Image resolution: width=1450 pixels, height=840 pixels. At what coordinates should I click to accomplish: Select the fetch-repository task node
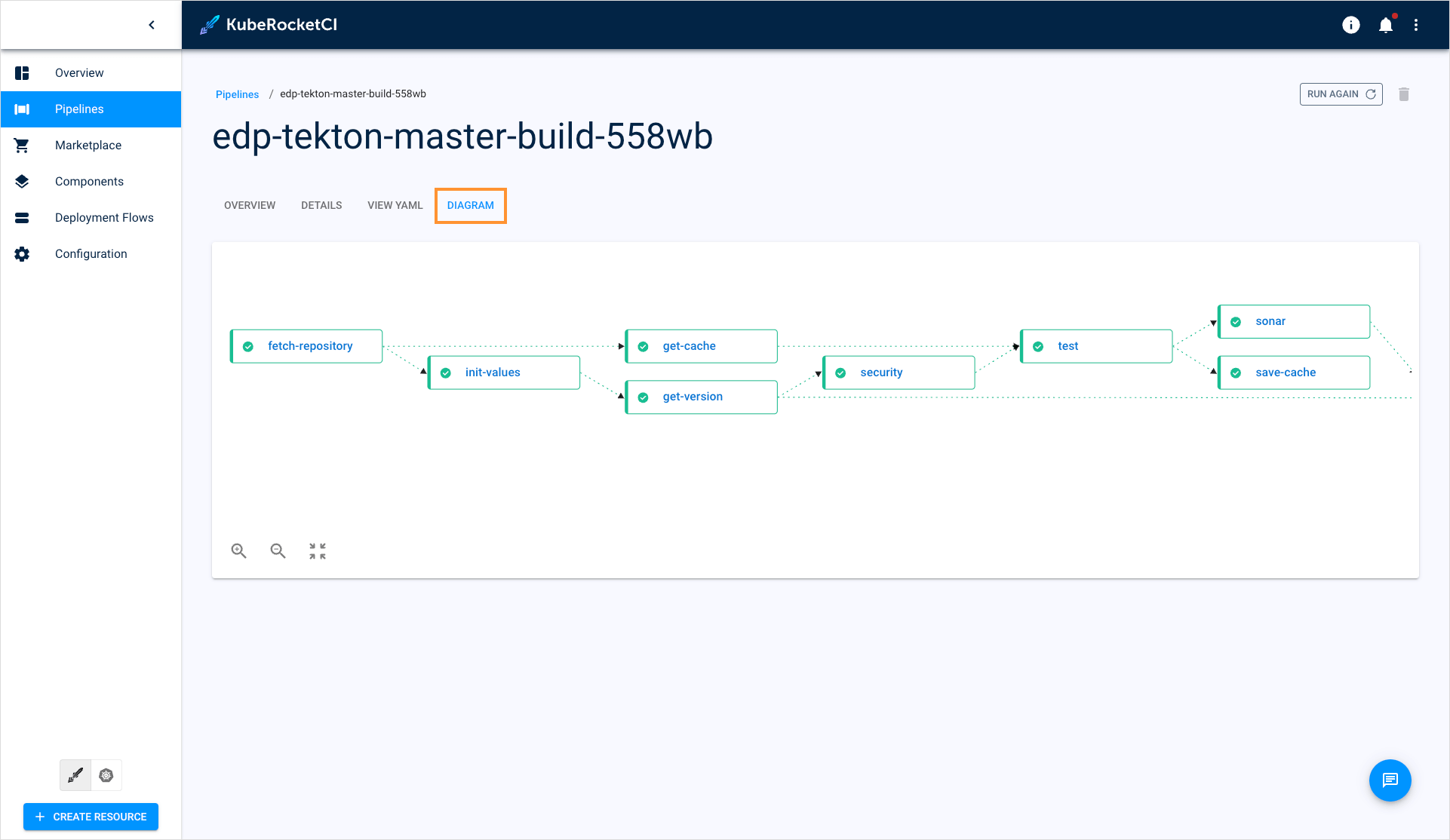307,346
